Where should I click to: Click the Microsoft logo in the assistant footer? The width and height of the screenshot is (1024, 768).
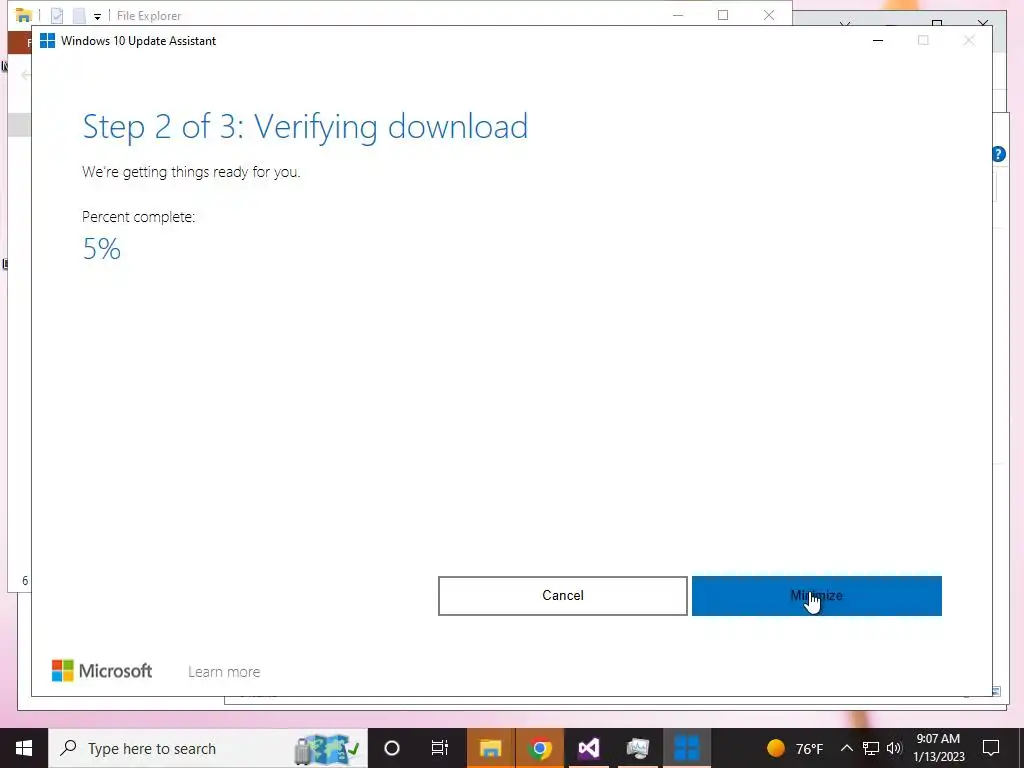click(102, 671)
